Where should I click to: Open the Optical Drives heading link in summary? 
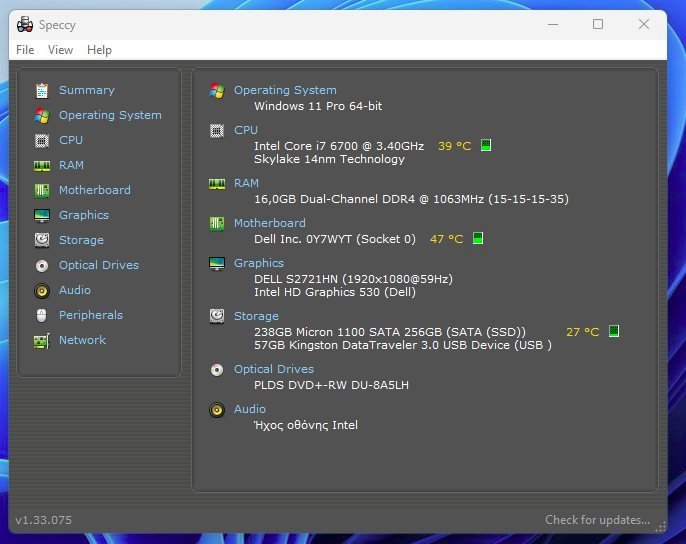[x=274, y=369]
